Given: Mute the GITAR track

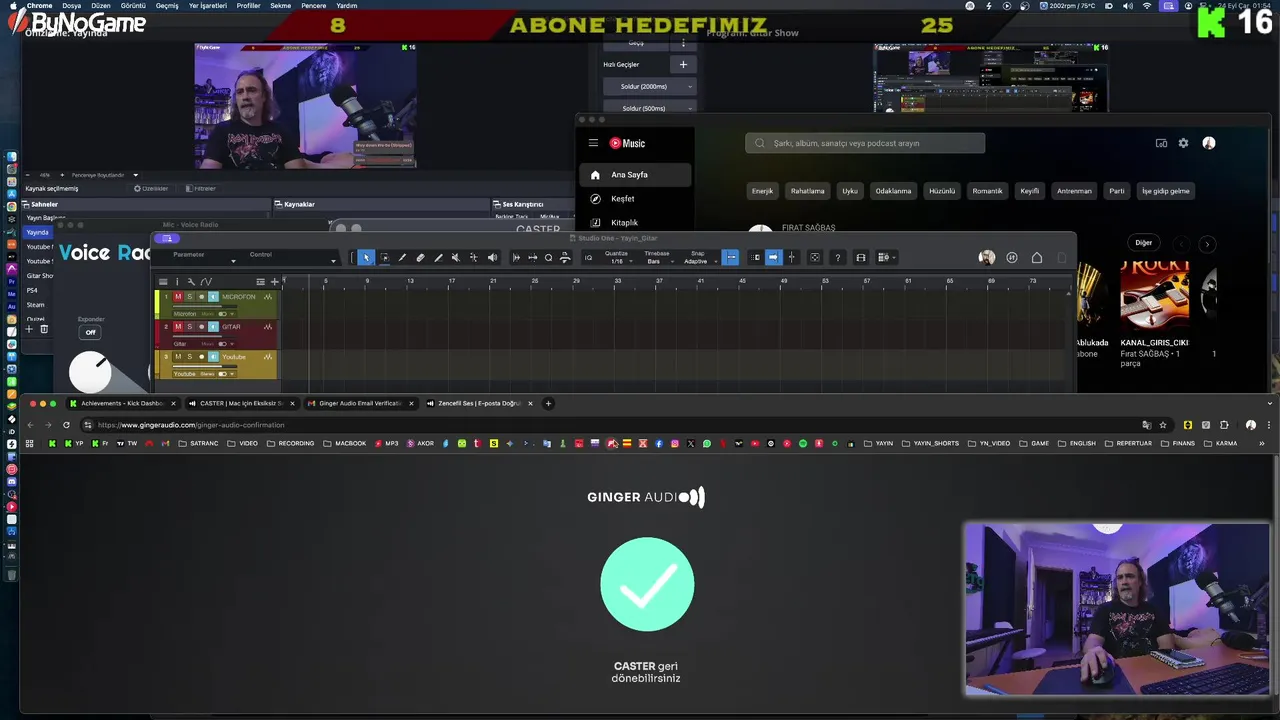Looking at the screenshot, I should [178, 327].
